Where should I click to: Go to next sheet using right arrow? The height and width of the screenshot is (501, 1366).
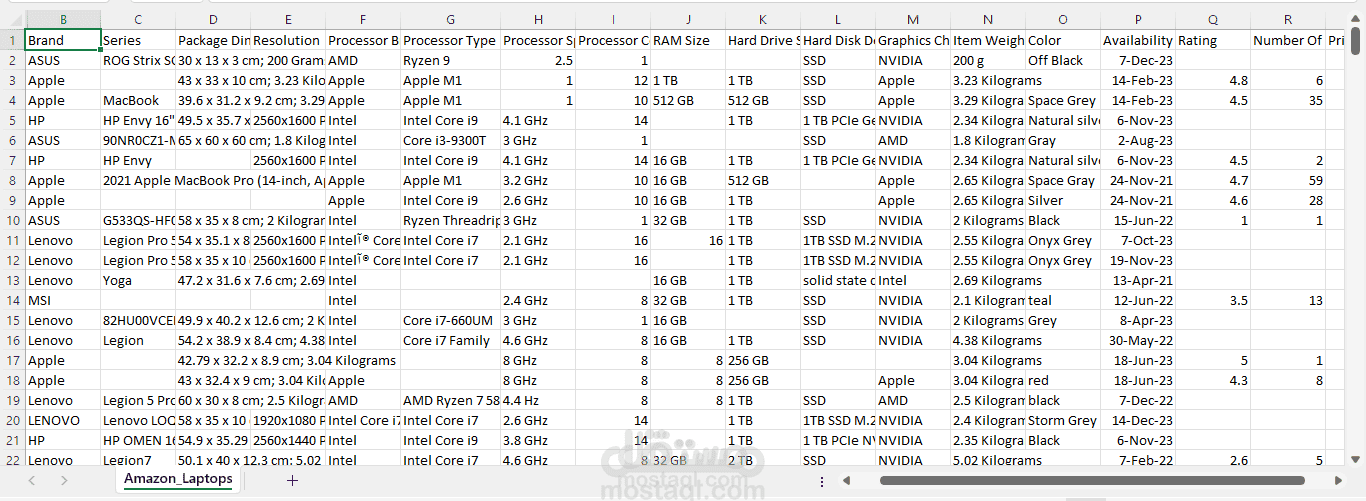[x=64, y=480]
